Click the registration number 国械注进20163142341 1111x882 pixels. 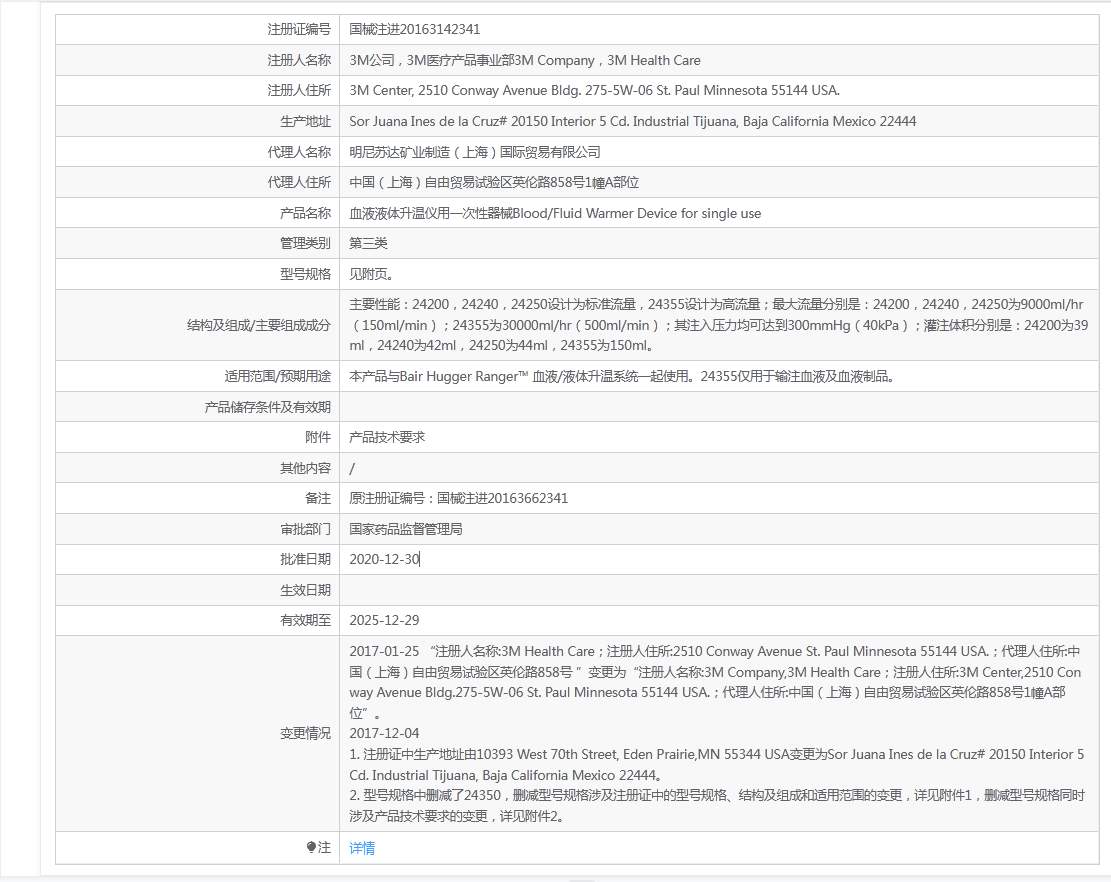click(407, 30)
